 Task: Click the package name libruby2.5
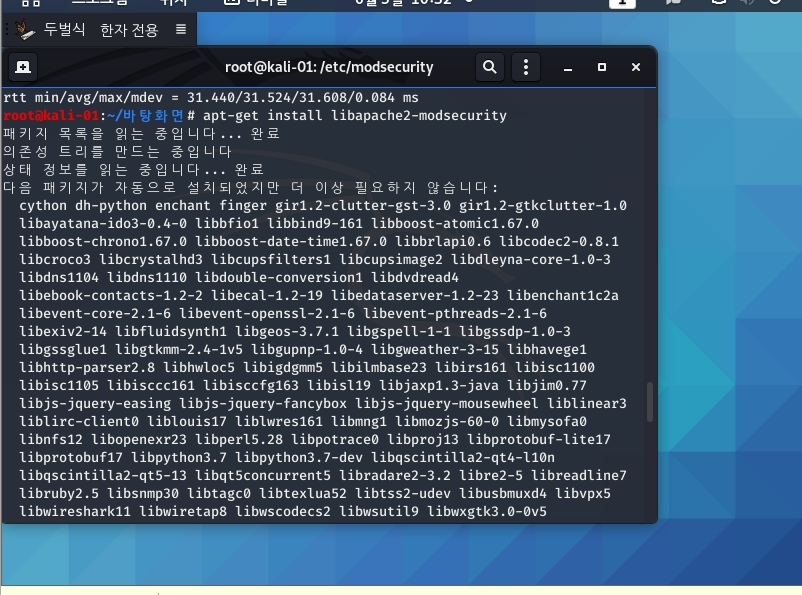click(x=59, y=494)
